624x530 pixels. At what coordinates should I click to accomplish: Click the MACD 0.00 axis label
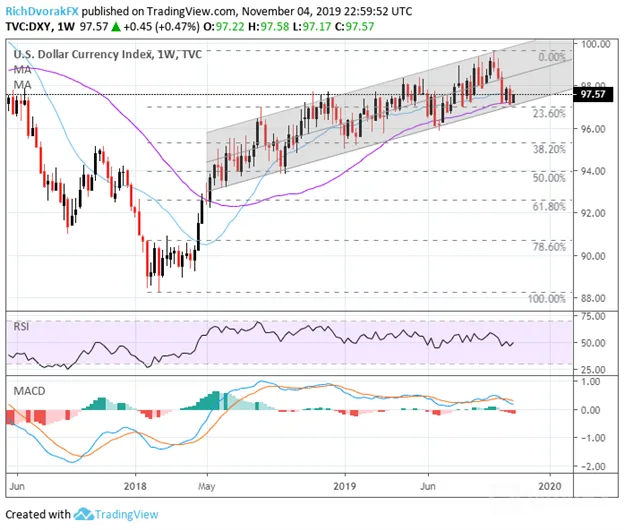pyautogui.click(x=591, y=410)
